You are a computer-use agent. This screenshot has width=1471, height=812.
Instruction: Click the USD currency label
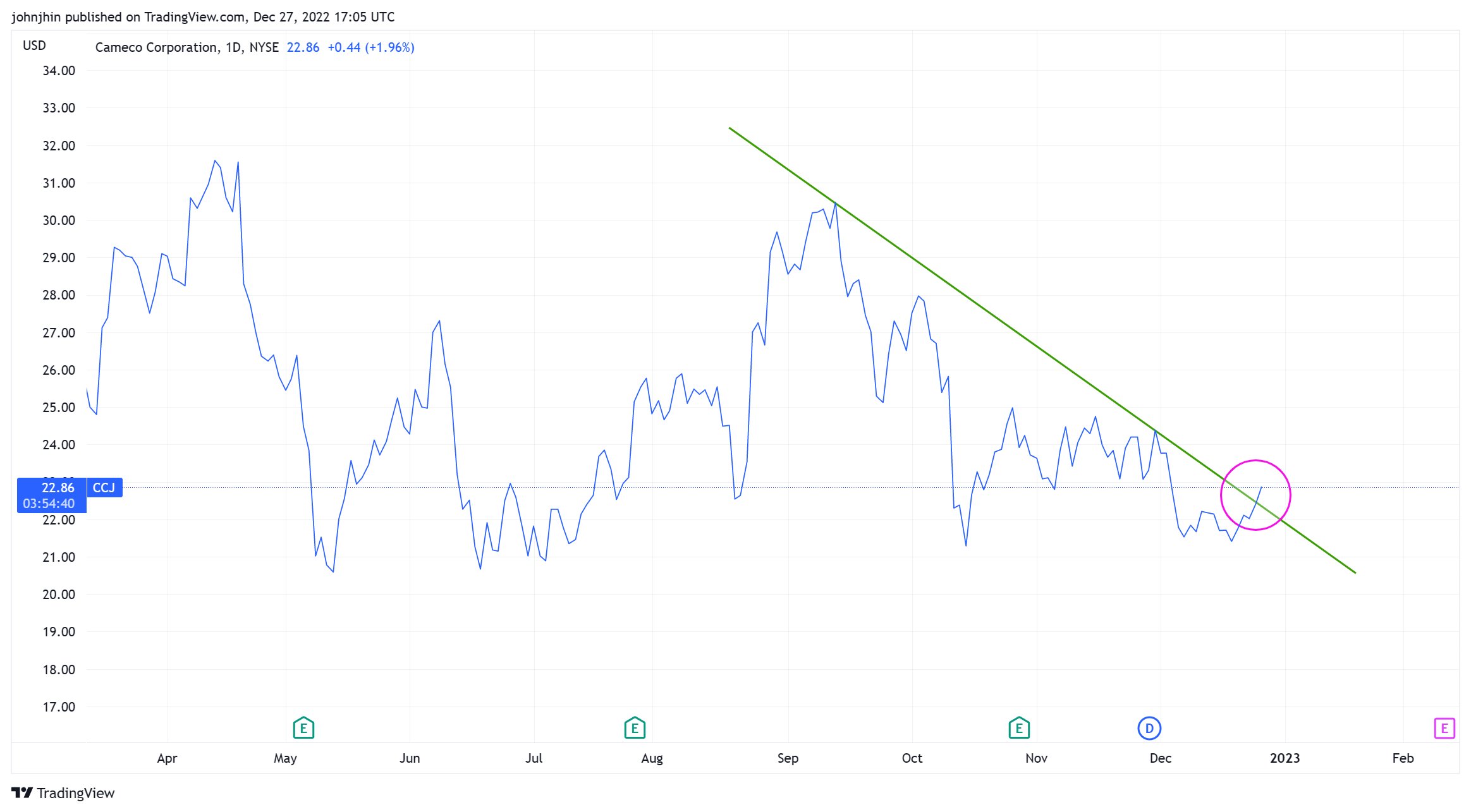pos(34,45)
